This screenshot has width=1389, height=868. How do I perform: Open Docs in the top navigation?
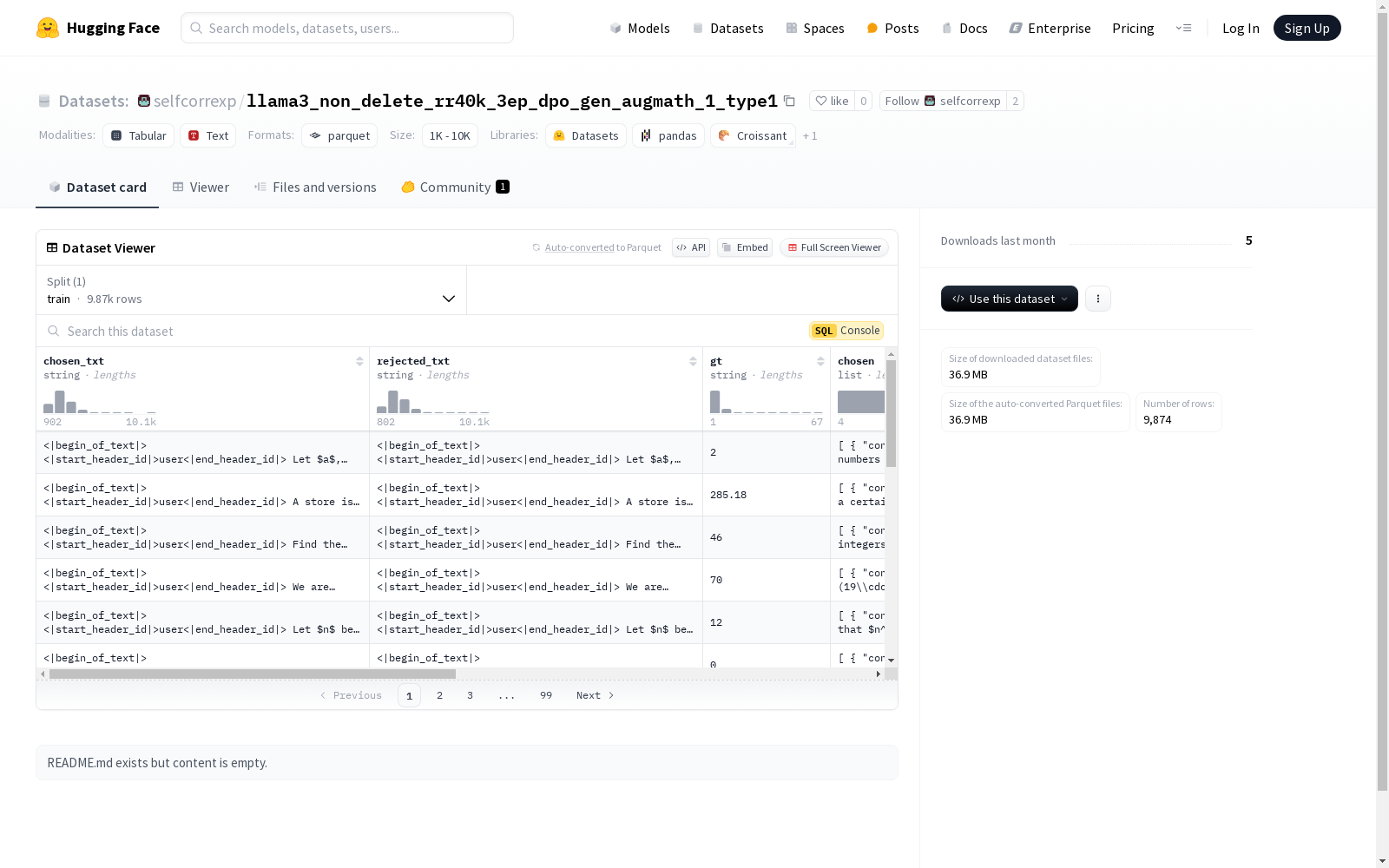point(964,28)
